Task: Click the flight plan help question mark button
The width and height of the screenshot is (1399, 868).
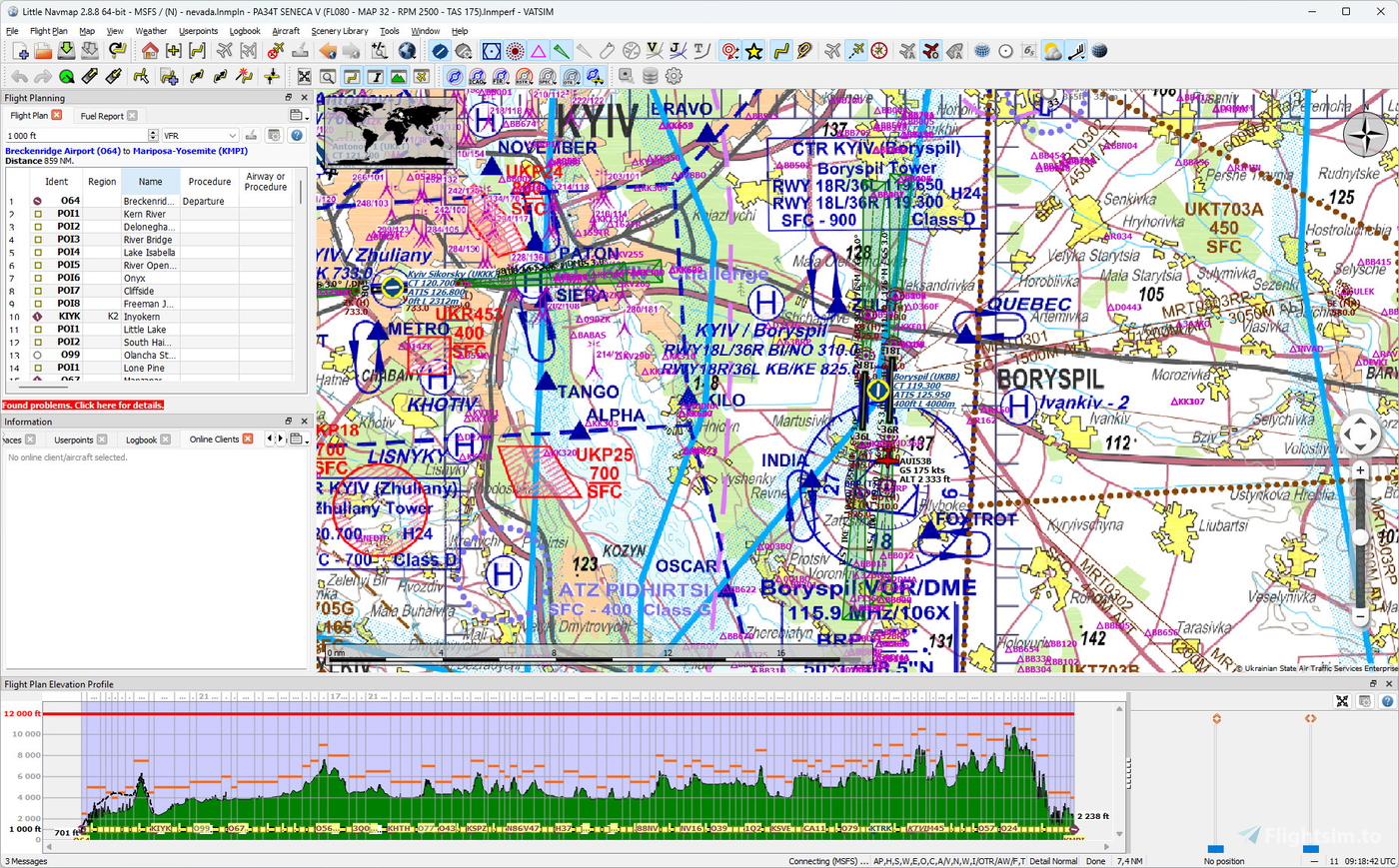Action: tap(297, 136)
